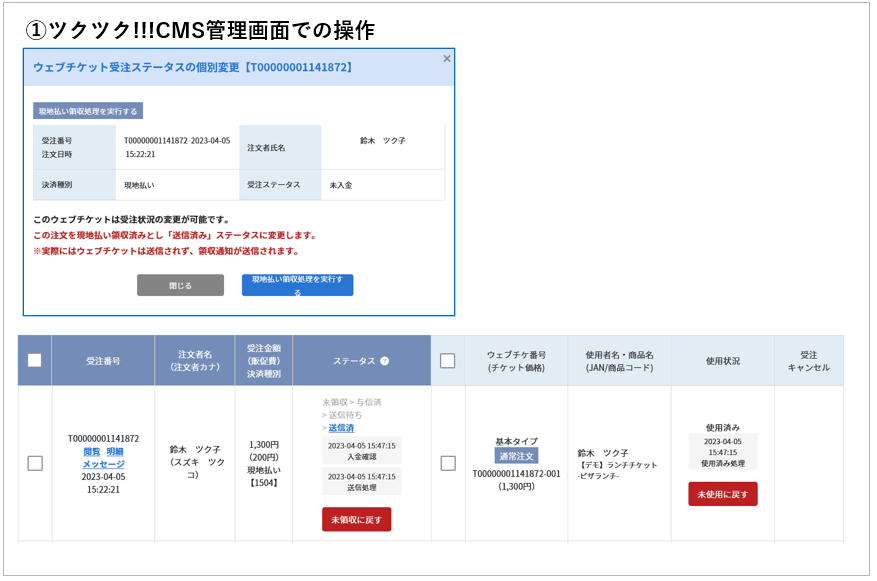Click blue 現地払い領収処理を実行する button beside 閉じる
The image size is (877, 581).
click(x=298, y=285)
